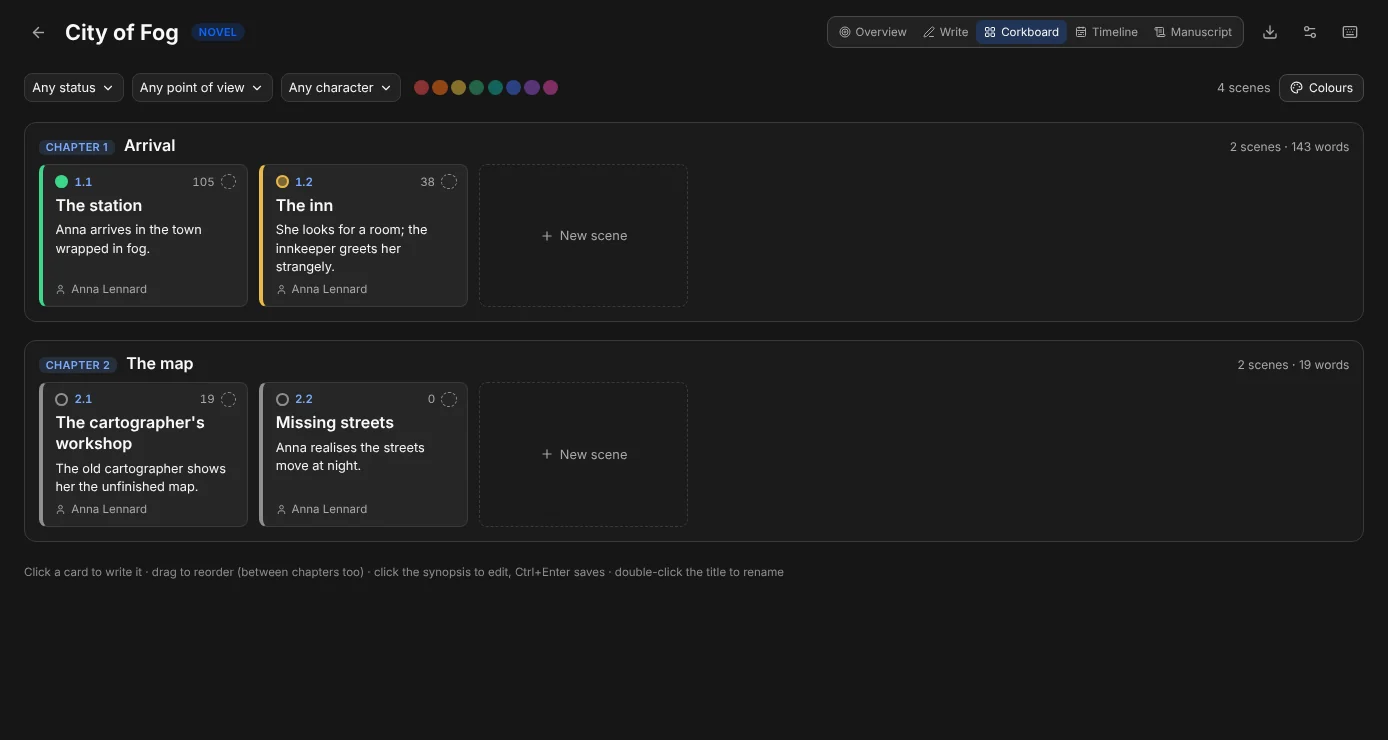Image resolution: width=1388 pixels, height=740 pixels.
Task: Select the red colour filter swatch
Action: 421,88
